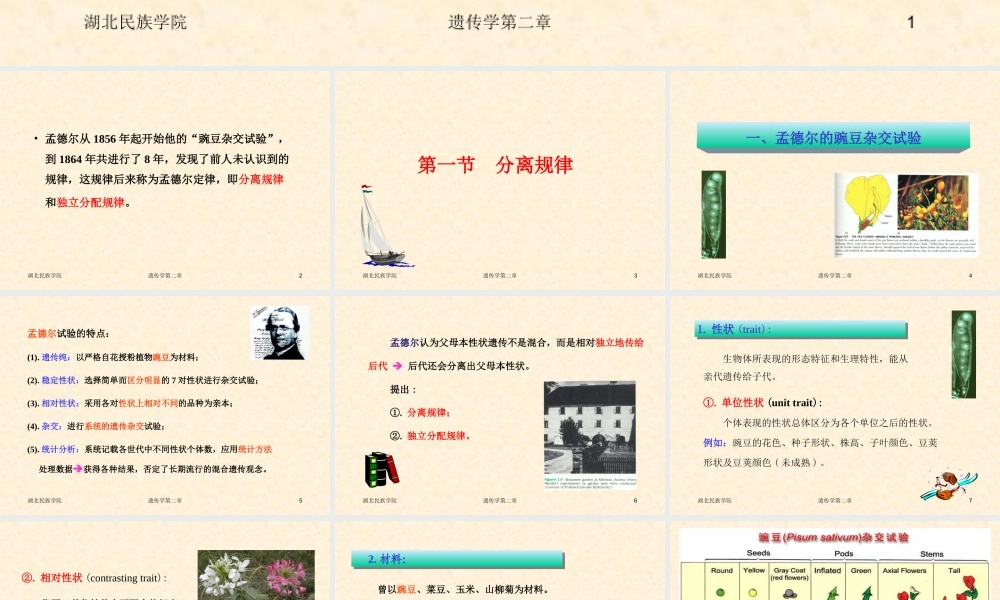Image resolution: width=1000 pixels, height=600 pixels.
Task: Click the top header '湖北民族学院'
Action: pos(135,22)
